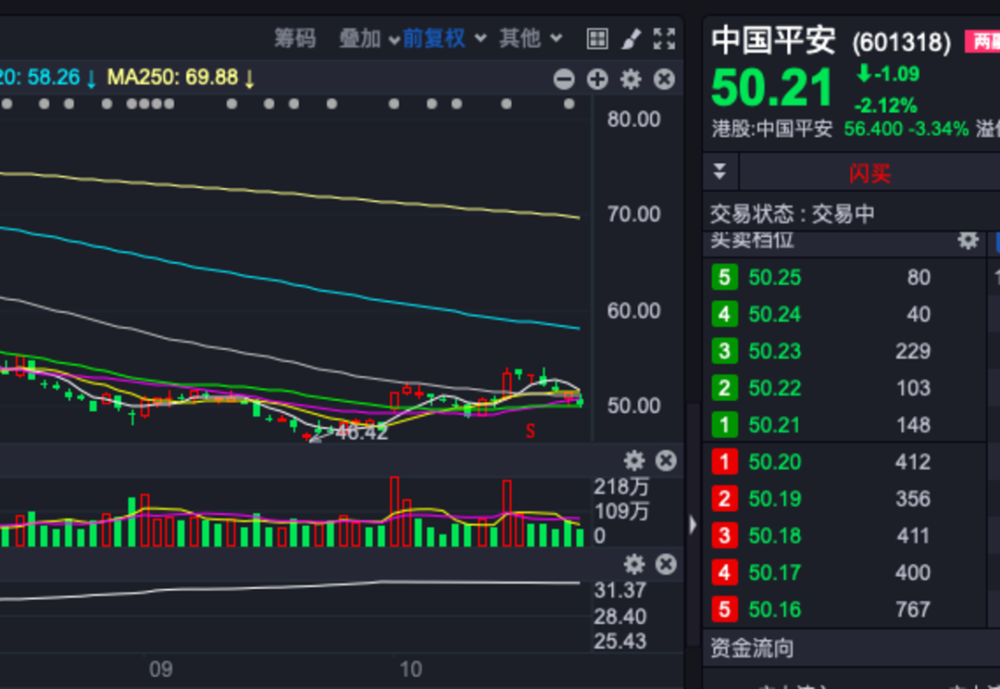This screenshot has height=689, width=1000.
Task: Select buy level 1 price 50.20
Action: click(x=775, y=462)
